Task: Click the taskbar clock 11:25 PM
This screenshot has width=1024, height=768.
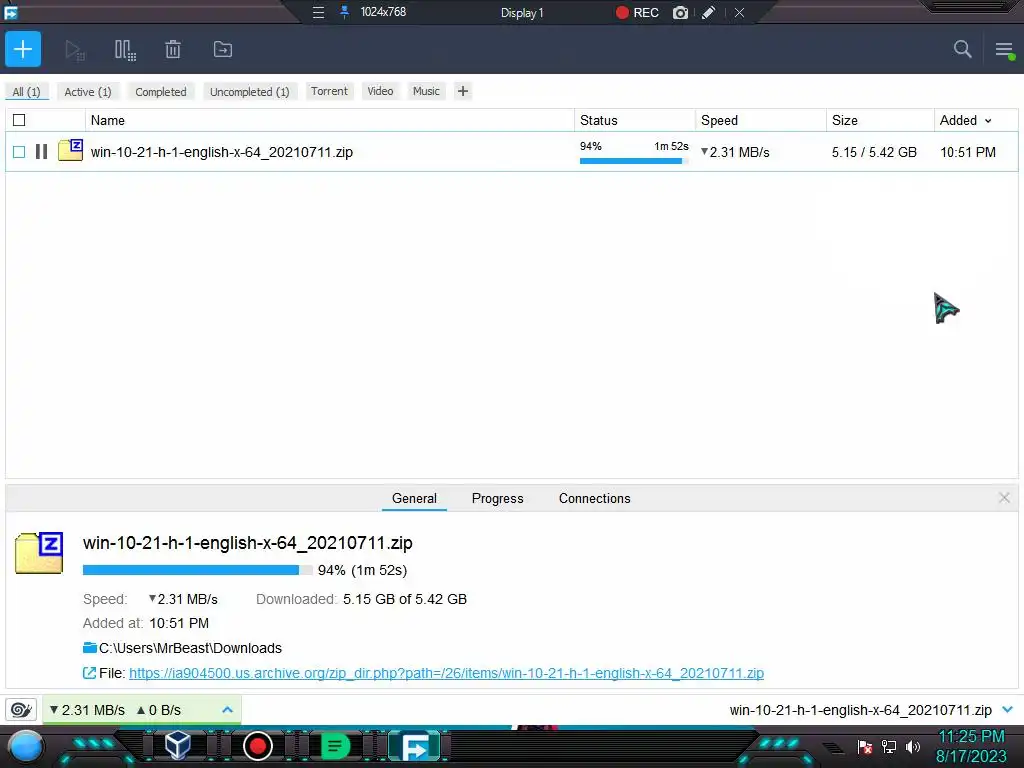Action: click(971, 737)
